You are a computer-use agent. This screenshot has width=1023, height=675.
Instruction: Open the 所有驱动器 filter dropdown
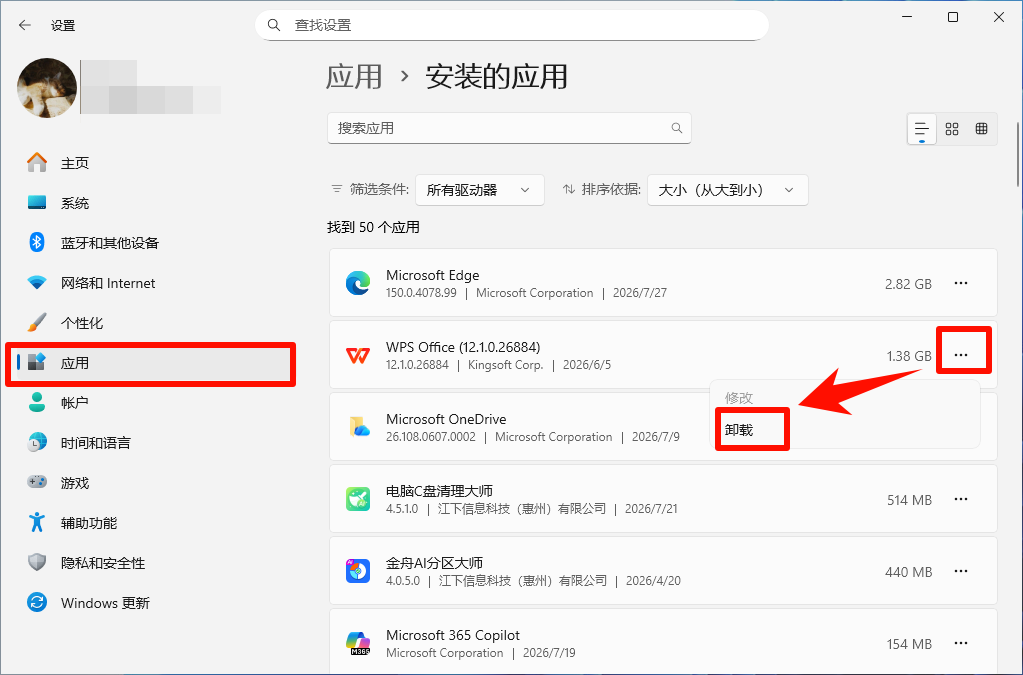pos(480,190)
